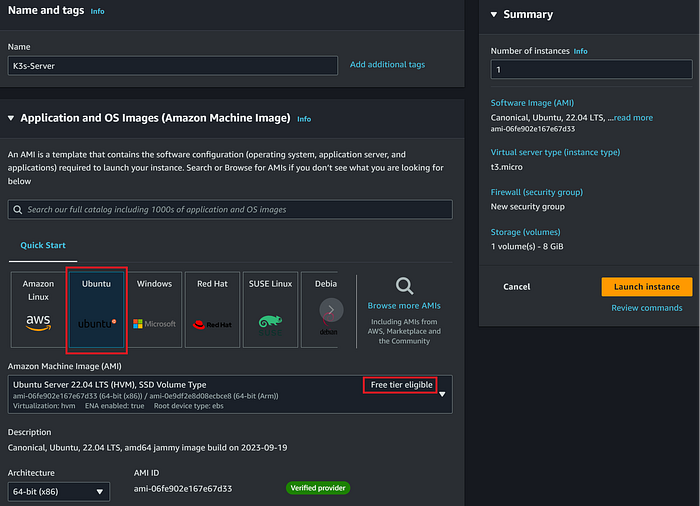Open the Ubuntu Server 22.04 AMI dropdown

coord(230,394)
